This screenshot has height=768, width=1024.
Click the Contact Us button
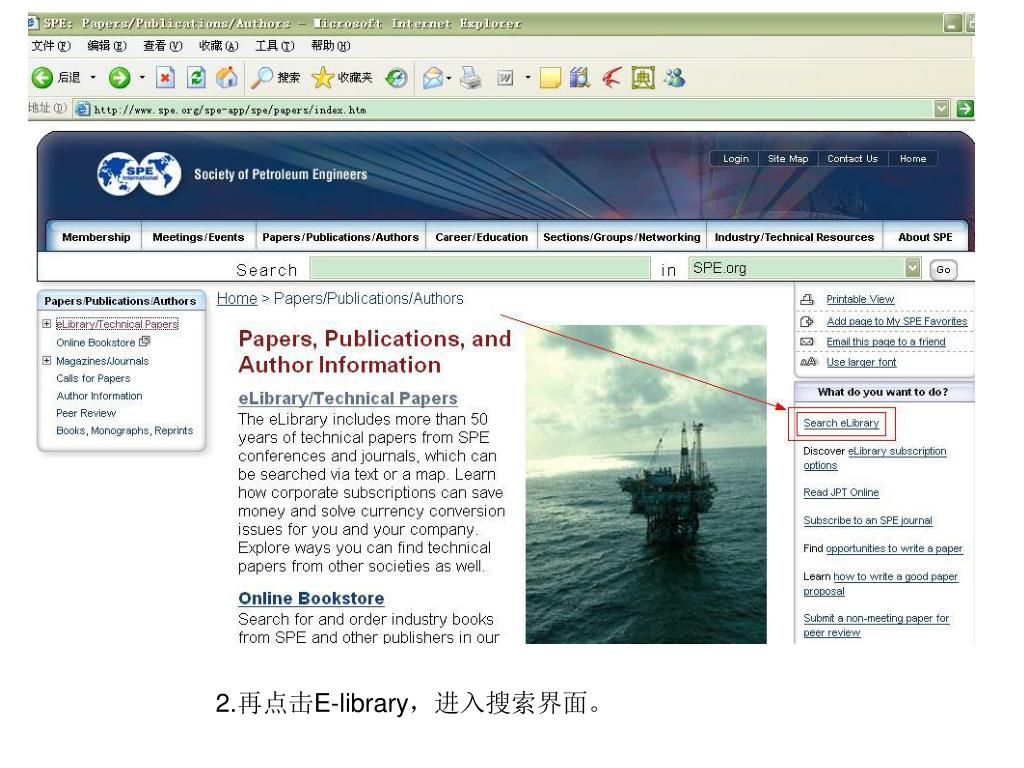click(852, 159)
